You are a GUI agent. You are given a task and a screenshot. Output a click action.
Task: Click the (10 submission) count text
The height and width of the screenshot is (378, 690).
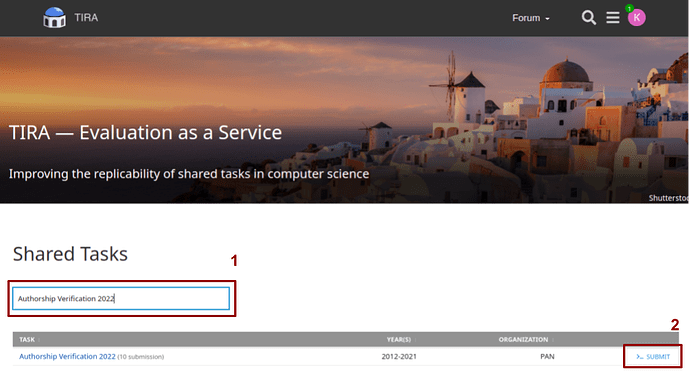(141, 357)
